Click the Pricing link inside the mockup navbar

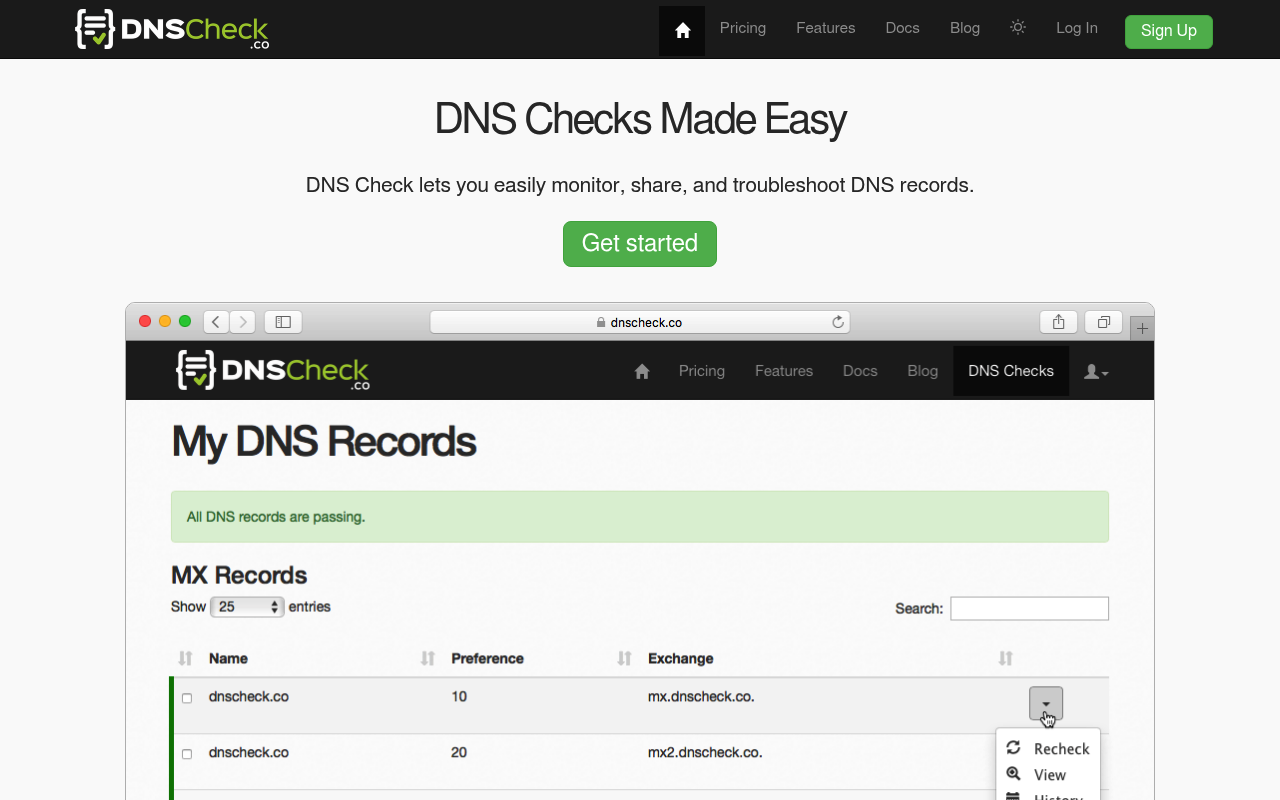point(702,371)
